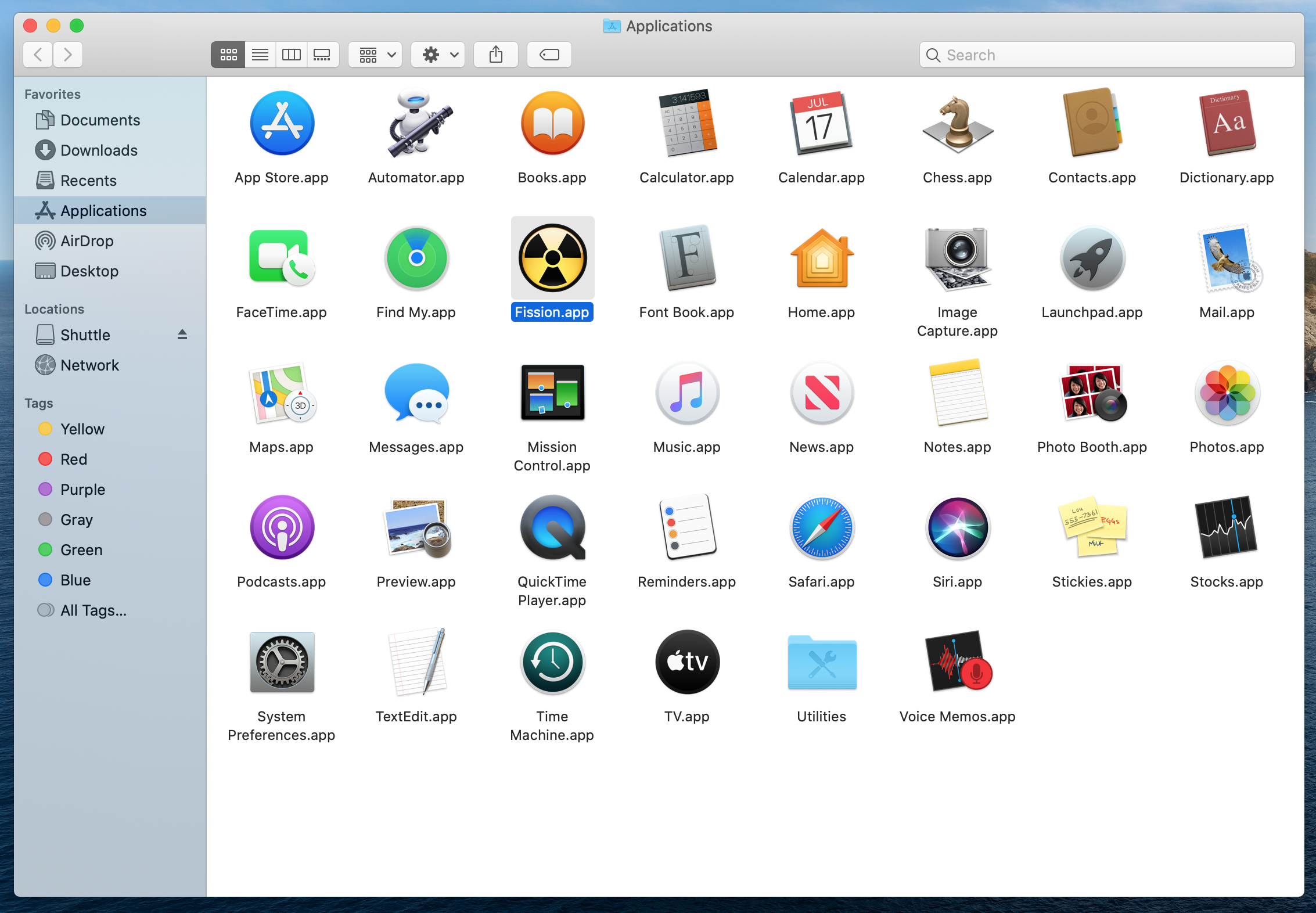This screenshot has width=1316, height=913.
Task: Select the Image Capture camera icon
Action: tap(957, 258)
